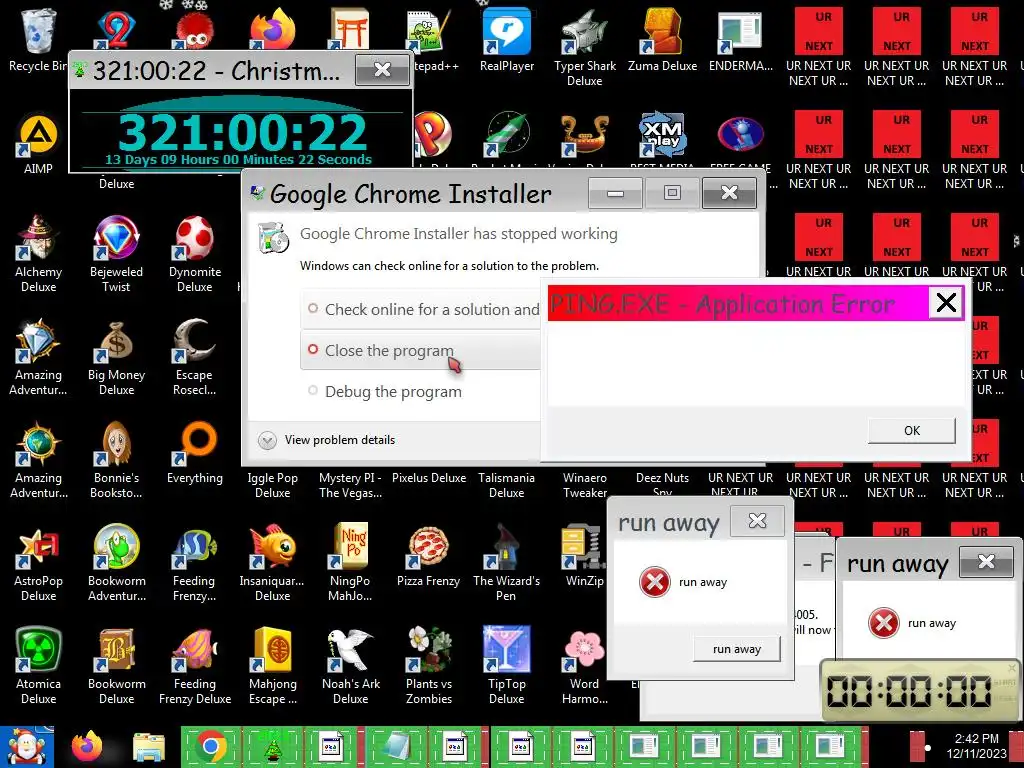Switch to Chrome taskbar button
This screenshot has width=1024, height=768.
pyautogui.click(x=210, y=746)
